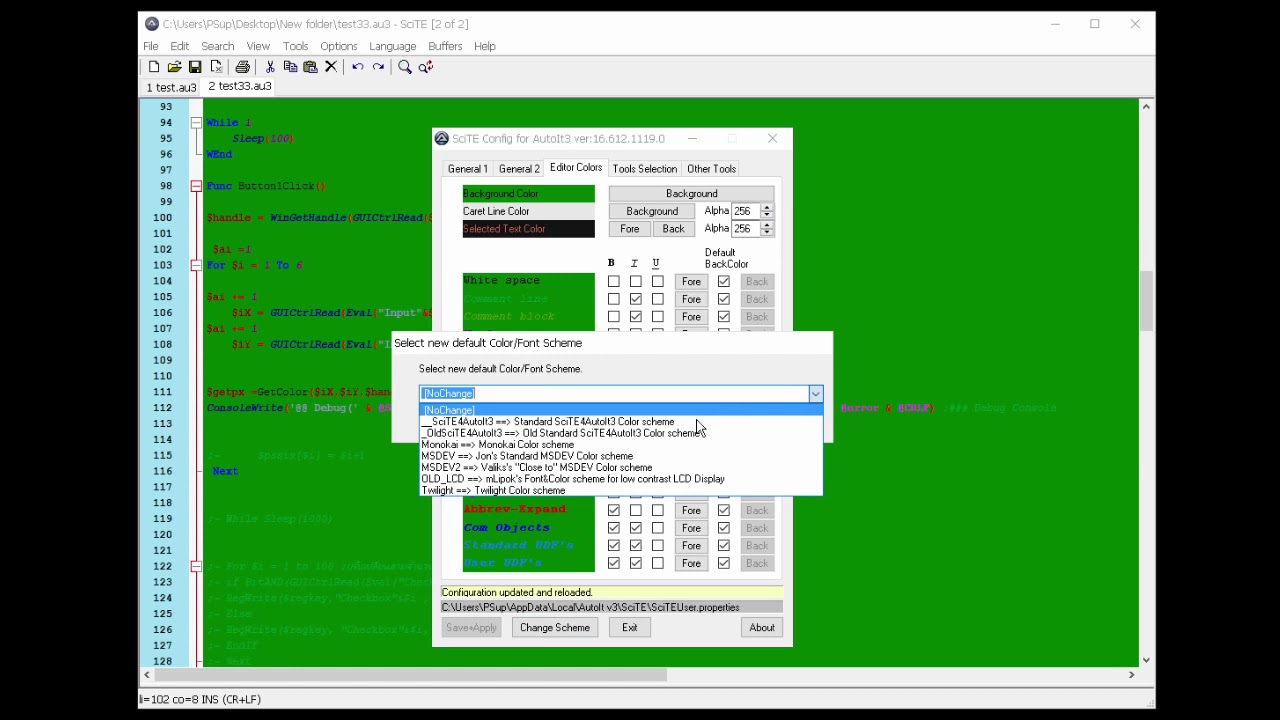The image size is (1280, 720).
Task: Click the Change Scheme button
Action: (554, 628)
